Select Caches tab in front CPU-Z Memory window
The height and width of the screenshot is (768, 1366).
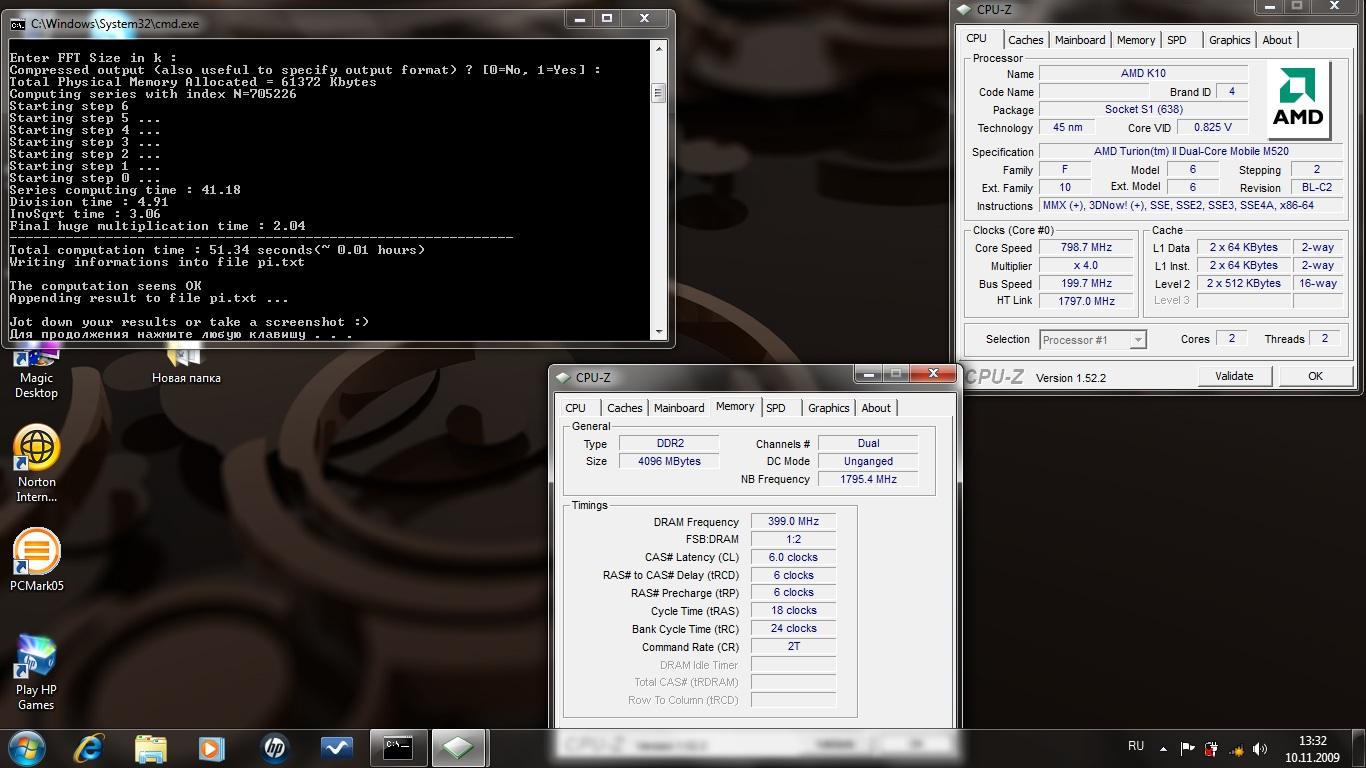coord(625,408)
